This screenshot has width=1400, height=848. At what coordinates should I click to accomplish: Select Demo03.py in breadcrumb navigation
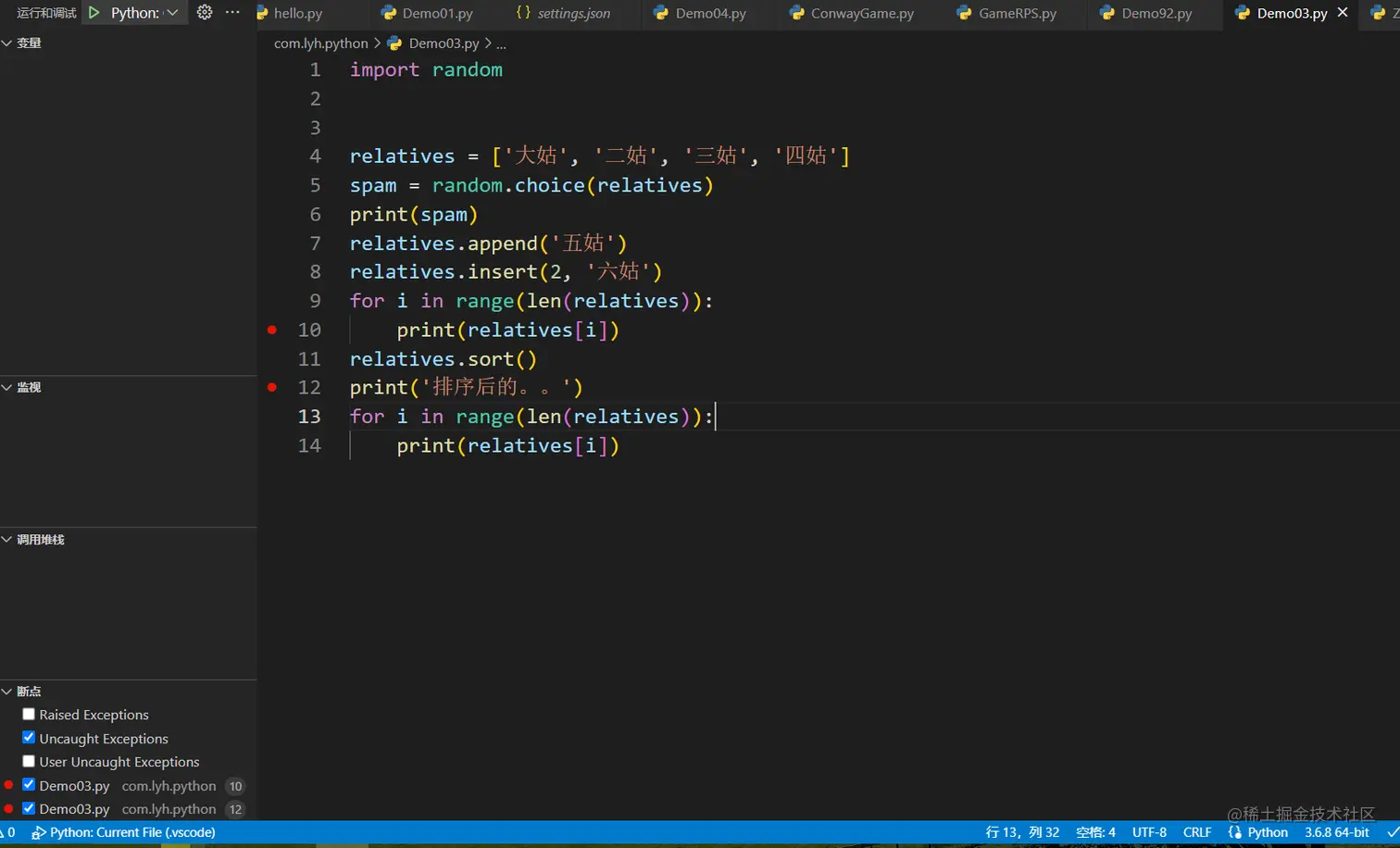(444, 43)
